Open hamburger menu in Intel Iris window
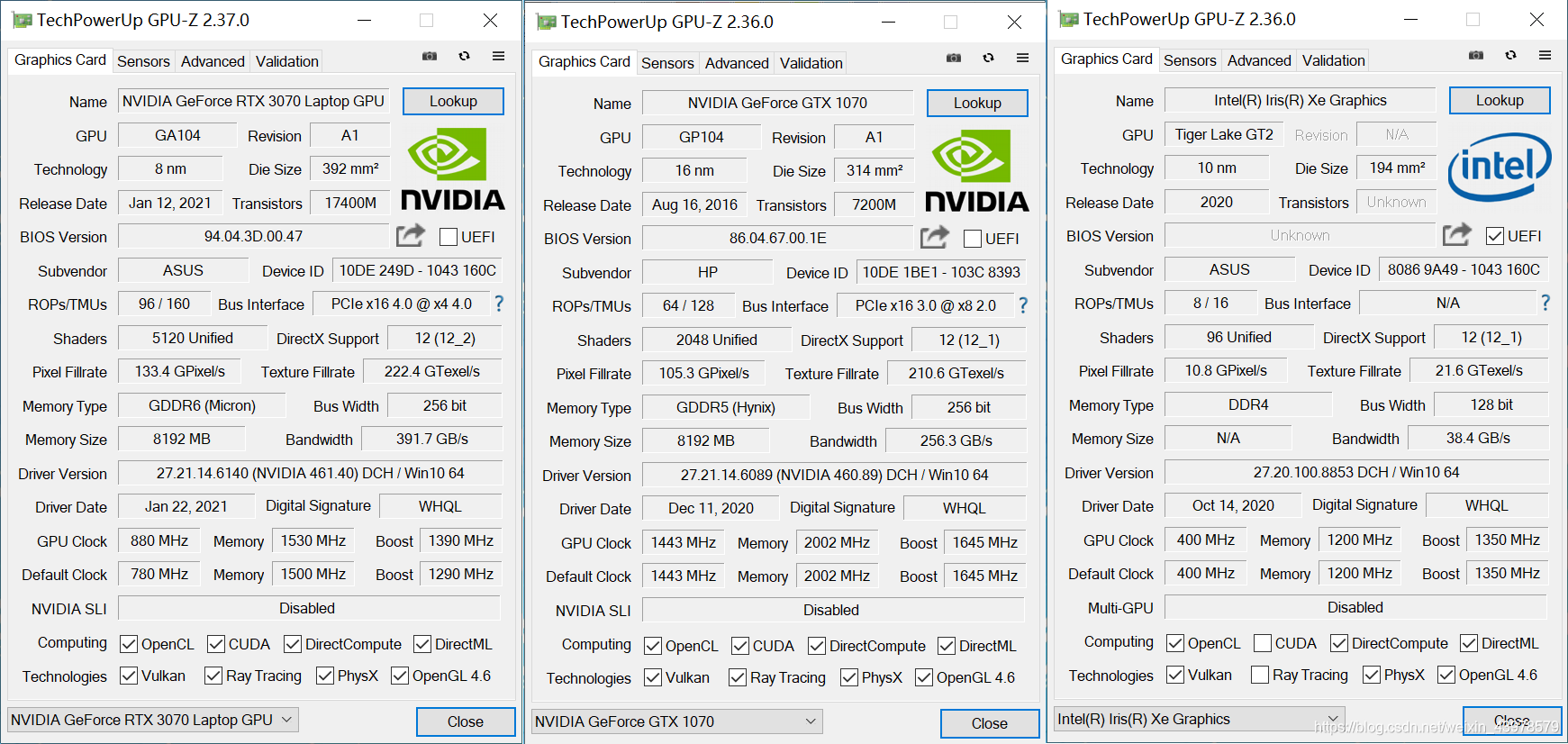Viewport: 1568px width, 744px height. click(1545, 55)
